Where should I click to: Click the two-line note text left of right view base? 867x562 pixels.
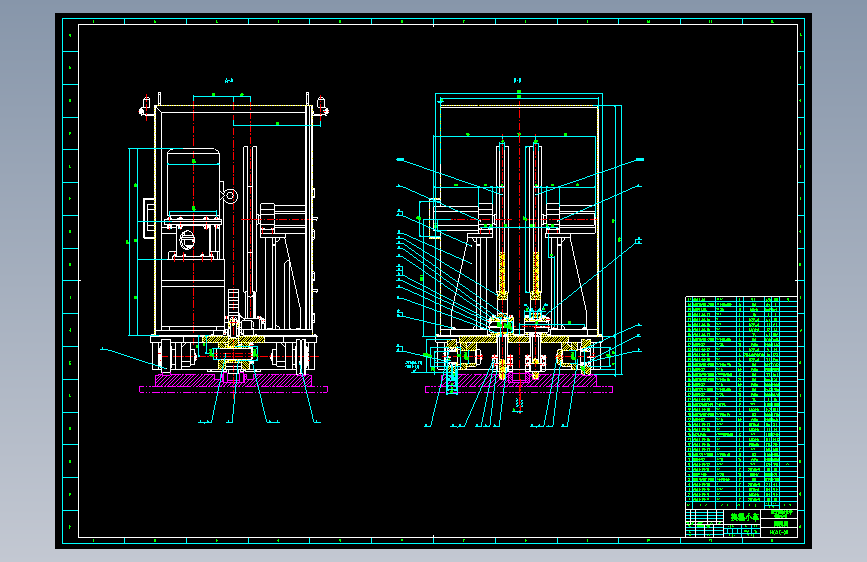pyautogui.click(x=414, y=365)
